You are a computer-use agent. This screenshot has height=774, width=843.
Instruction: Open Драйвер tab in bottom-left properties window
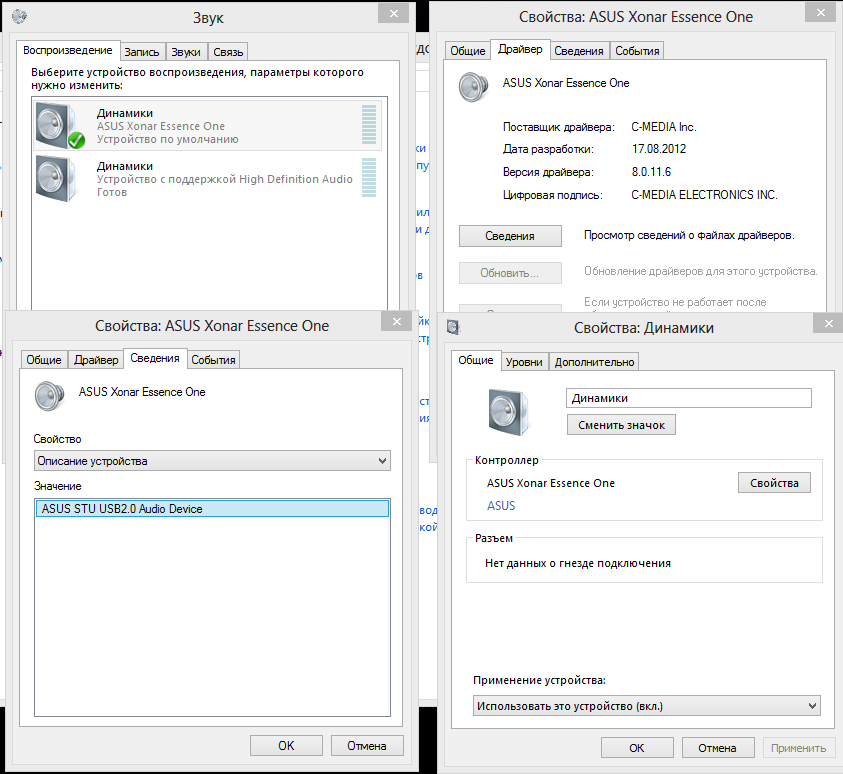[96, 360]
